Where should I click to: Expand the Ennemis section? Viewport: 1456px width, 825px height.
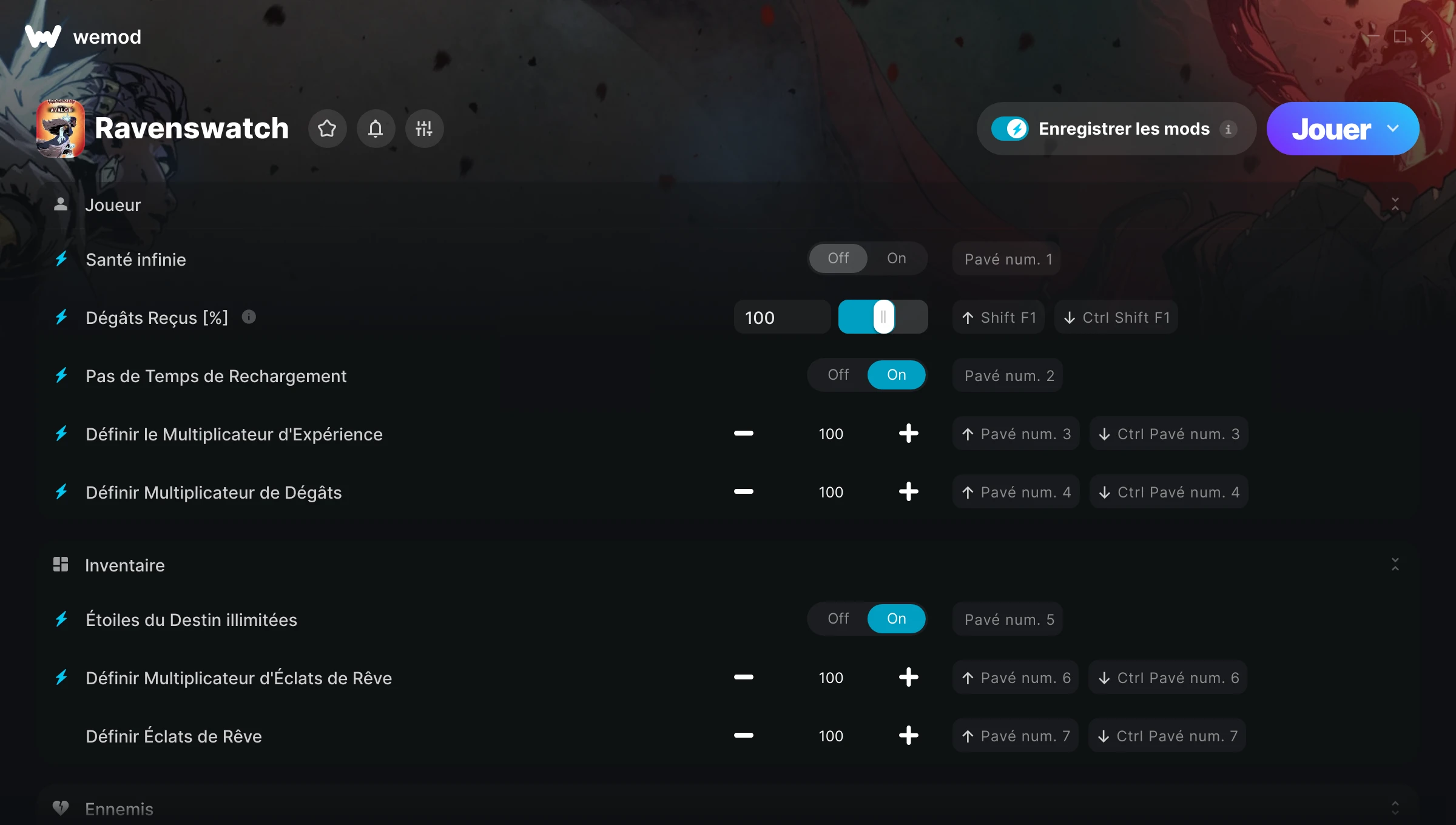1395,808
